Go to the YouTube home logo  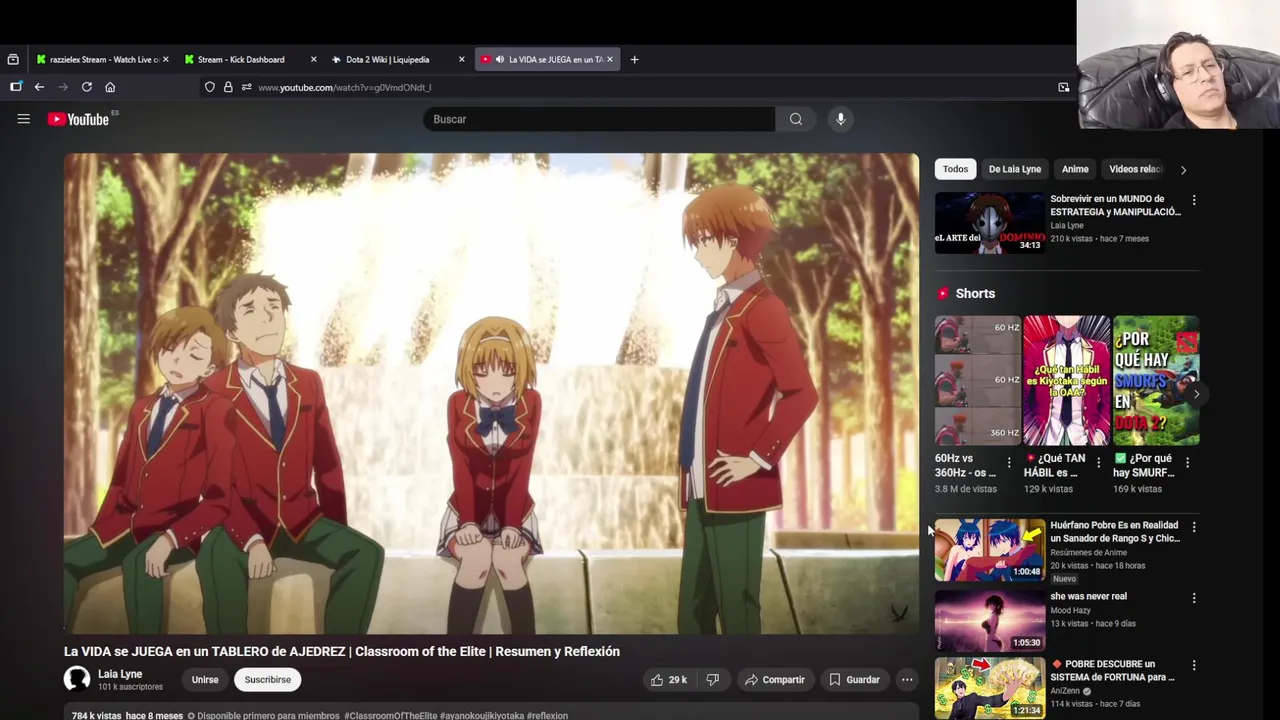tap(78, 119)
